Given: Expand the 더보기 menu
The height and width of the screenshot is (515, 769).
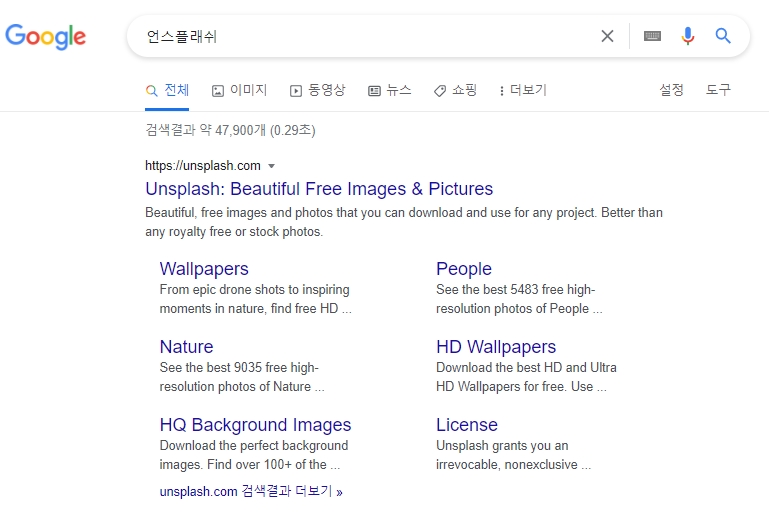Looking at the screenshot, I should (x=523, y=90).
